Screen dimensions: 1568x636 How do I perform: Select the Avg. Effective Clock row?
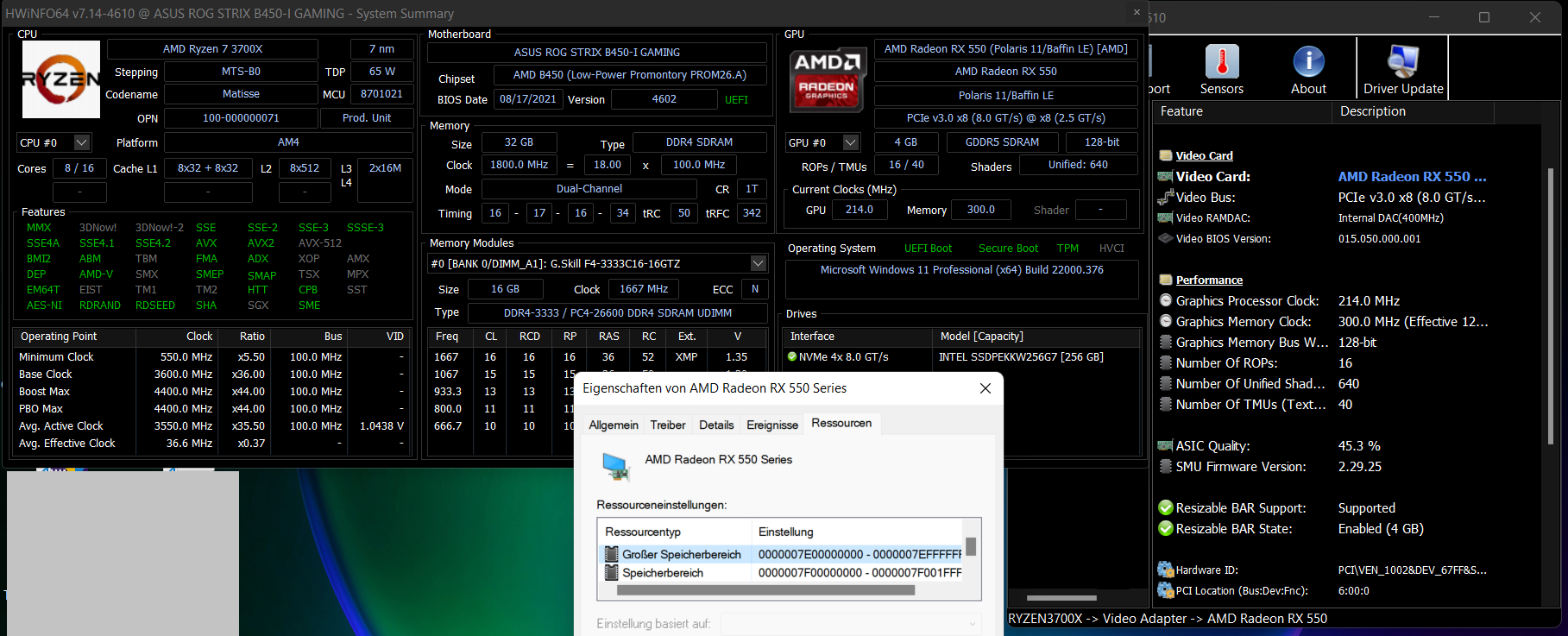point(211,444)
